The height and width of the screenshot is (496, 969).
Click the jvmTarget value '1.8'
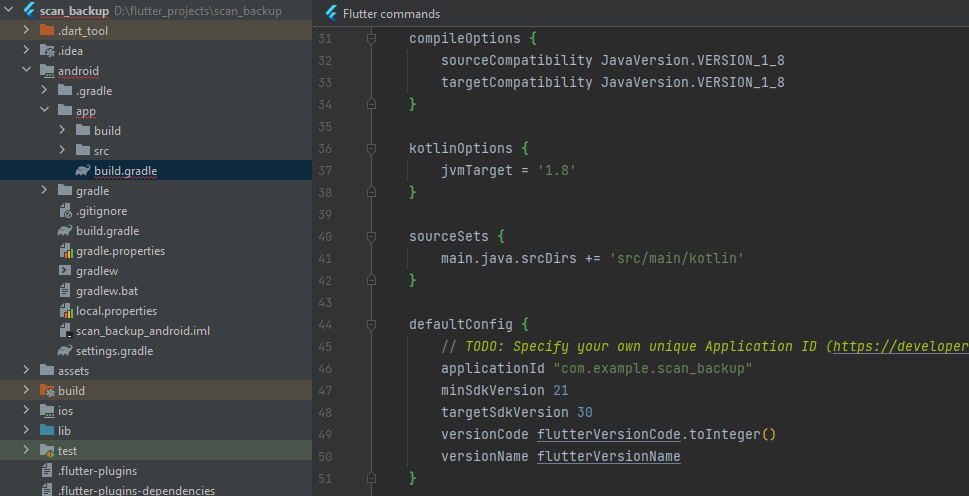click(x=557, y=170)
